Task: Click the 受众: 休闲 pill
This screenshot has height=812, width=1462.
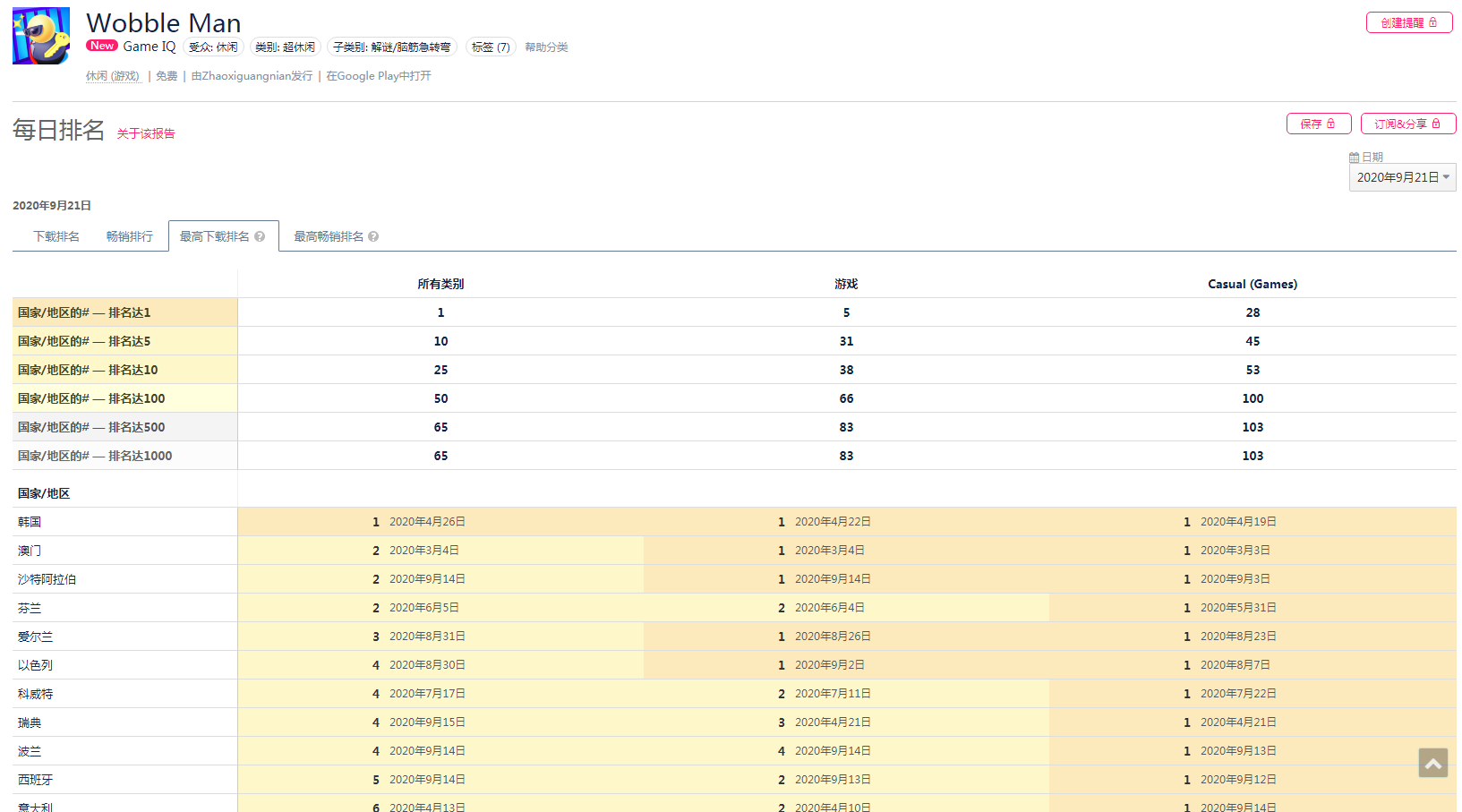Action: 213,47
